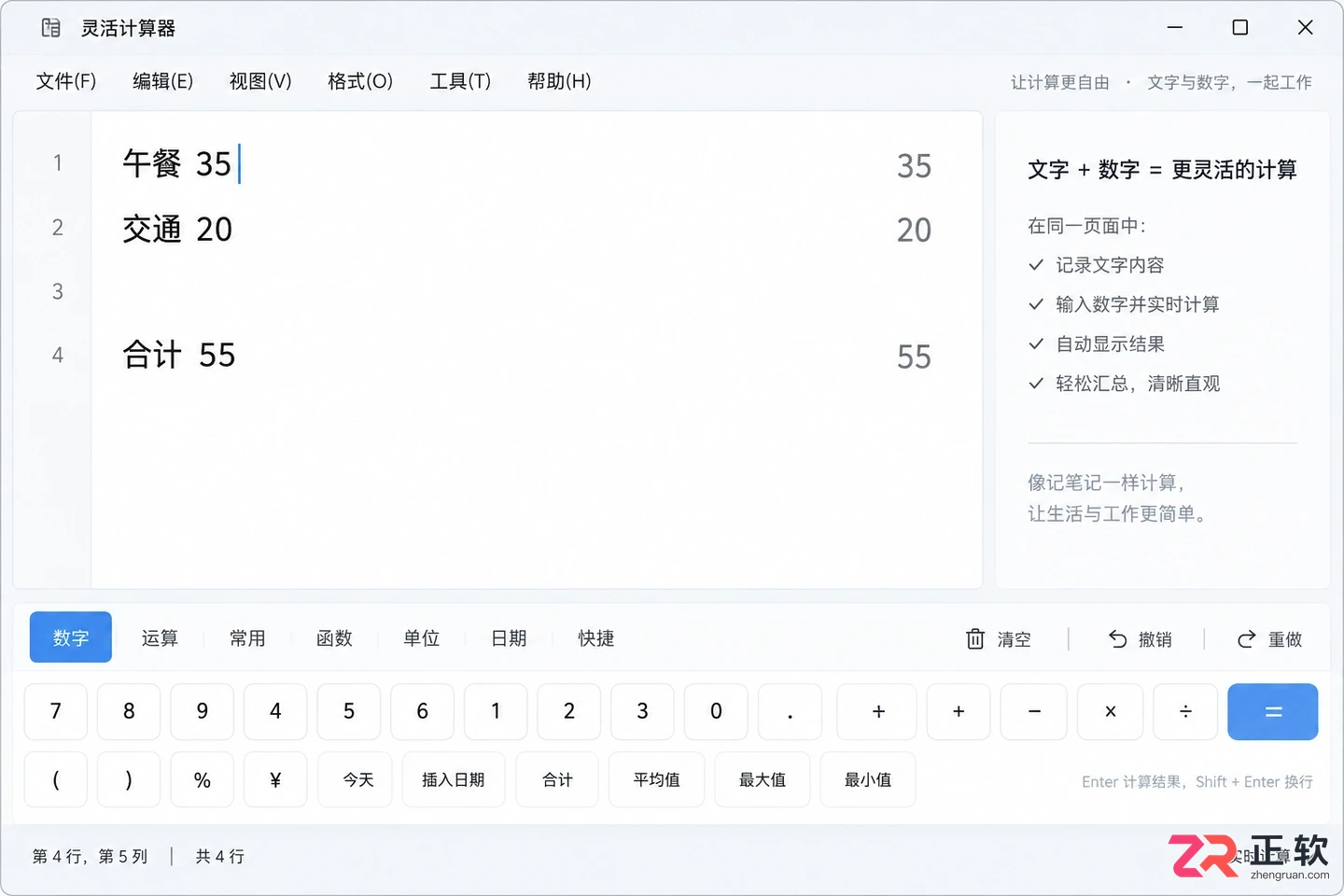
Task: Tap the decimal point key
Action: point(790,711)
